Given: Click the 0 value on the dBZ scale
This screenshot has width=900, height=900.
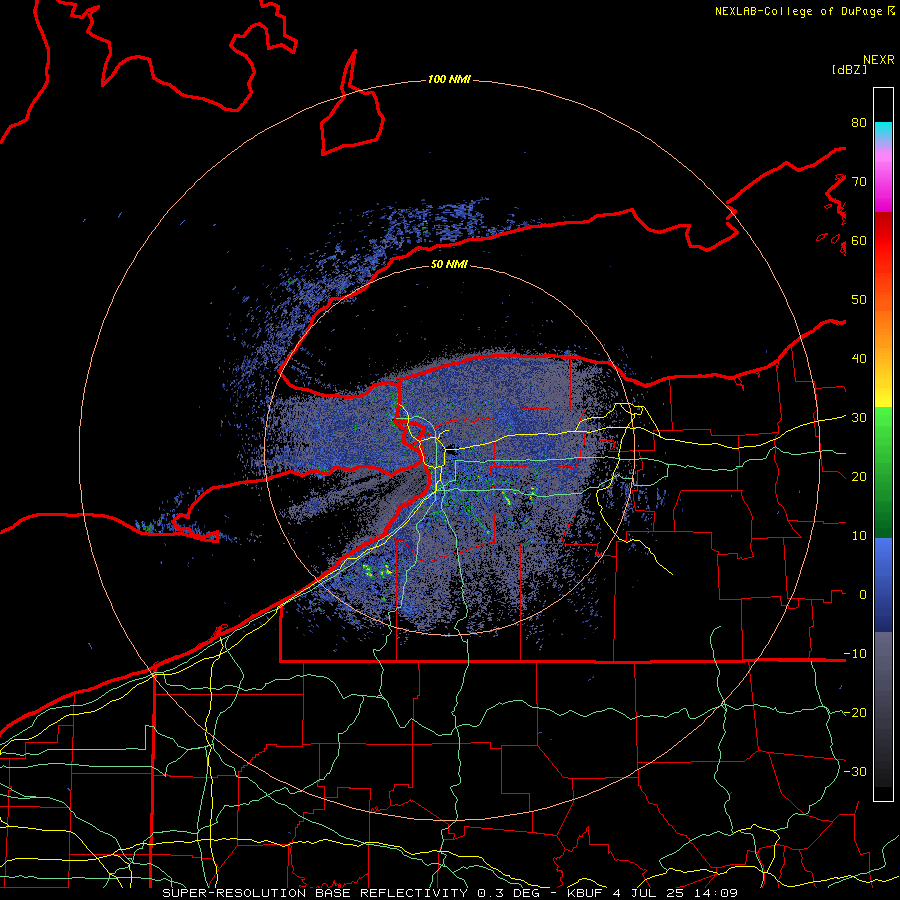Looking at the screenshot, I should click(863, 595).
